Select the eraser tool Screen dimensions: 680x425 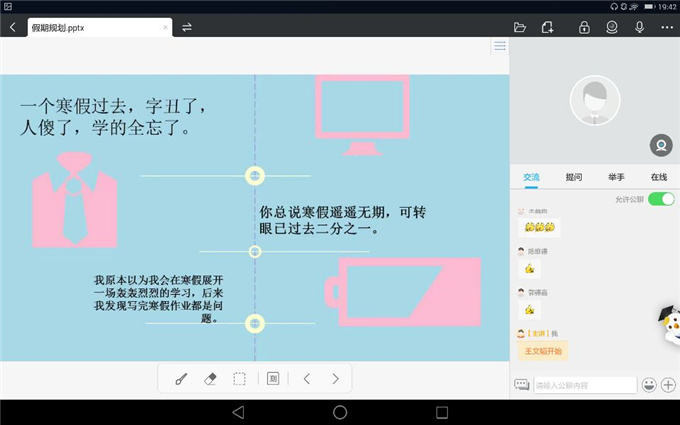(210, 379)
